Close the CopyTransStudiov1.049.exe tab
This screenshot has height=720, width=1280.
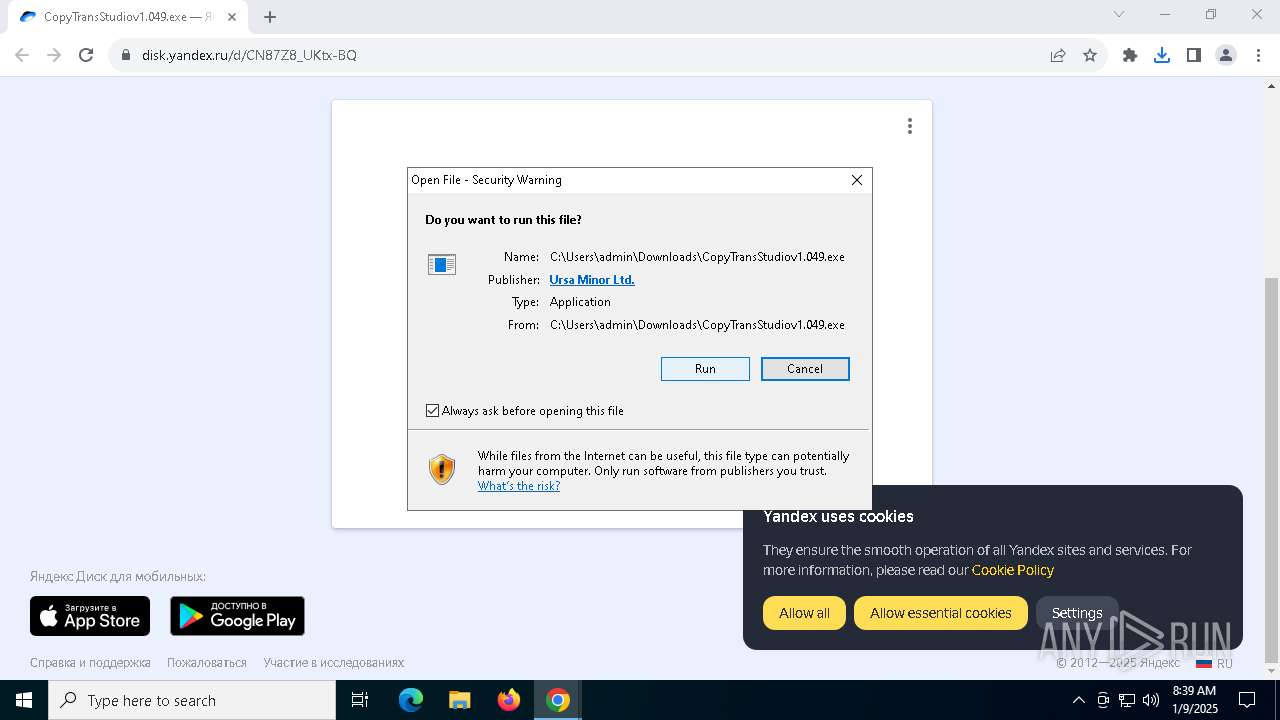232,17
